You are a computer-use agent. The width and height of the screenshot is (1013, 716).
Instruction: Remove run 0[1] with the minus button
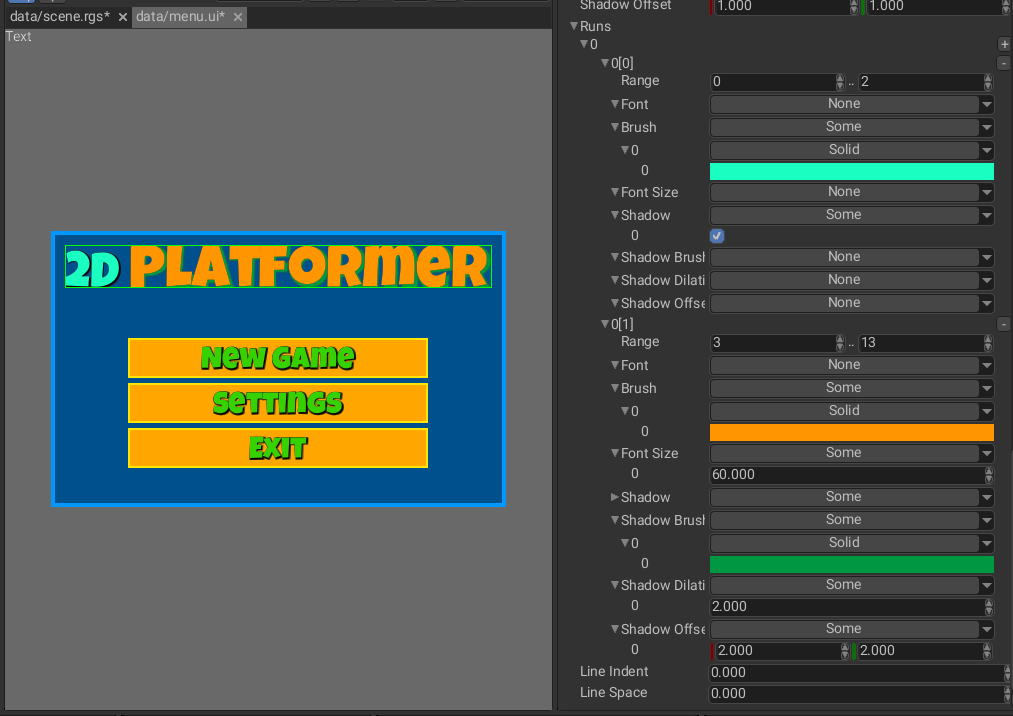pyautogui.click(x=1003, y=324)
